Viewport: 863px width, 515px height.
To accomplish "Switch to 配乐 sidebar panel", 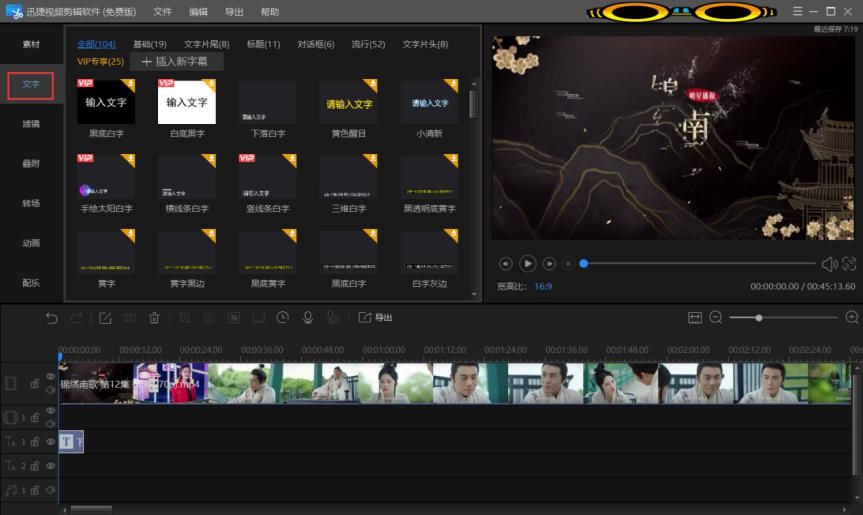I will [x=31, y=283].
